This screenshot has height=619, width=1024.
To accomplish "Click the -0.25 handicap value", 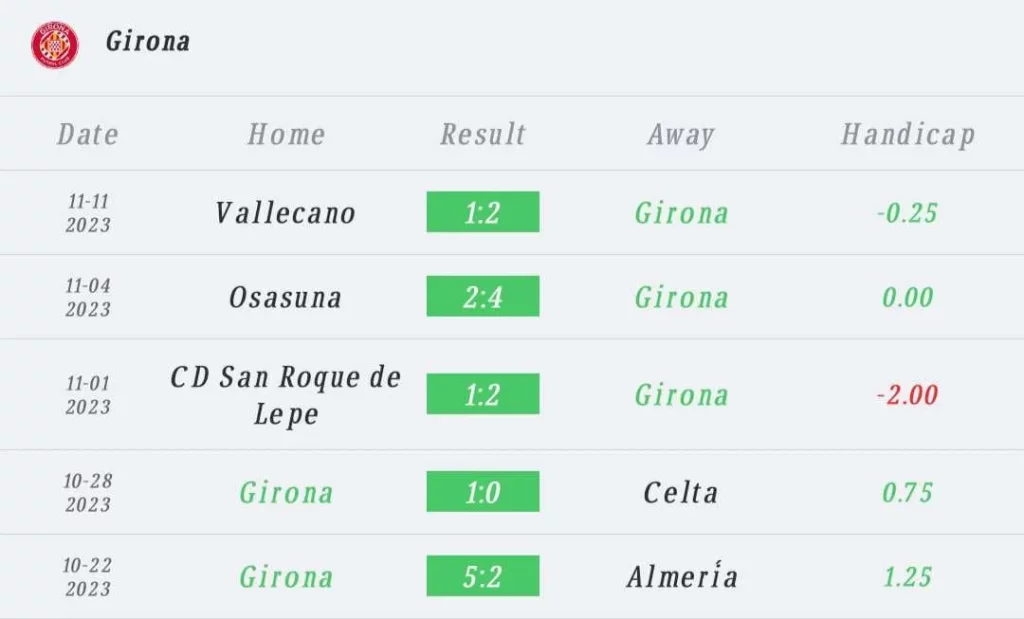I will pos(907,213).
